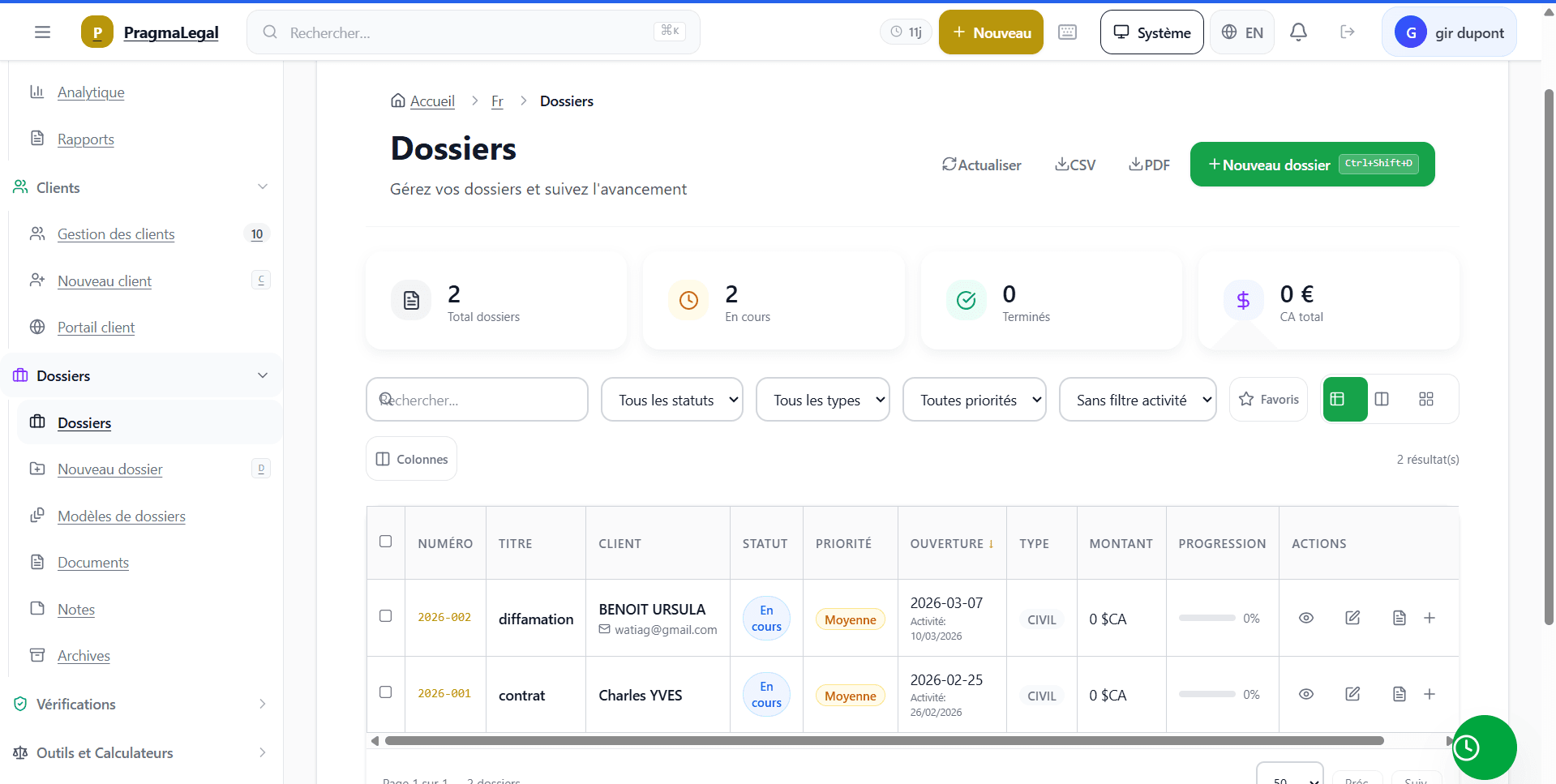Select all dossiers via header checkbox
1556x784 pixels.
coord(386,542)
